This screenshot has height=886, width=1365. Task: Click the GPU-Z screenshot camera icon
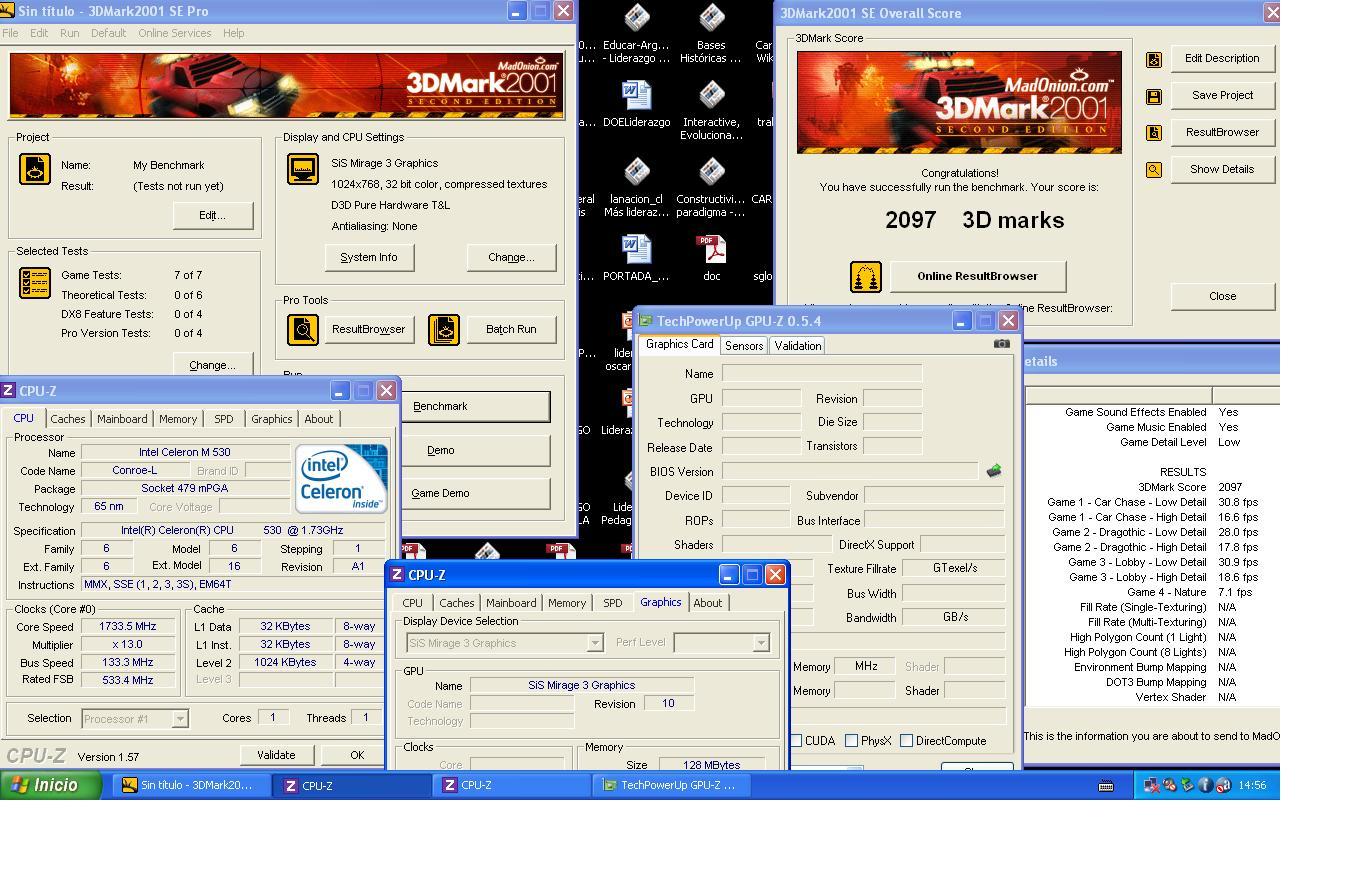click(1001, 344)
